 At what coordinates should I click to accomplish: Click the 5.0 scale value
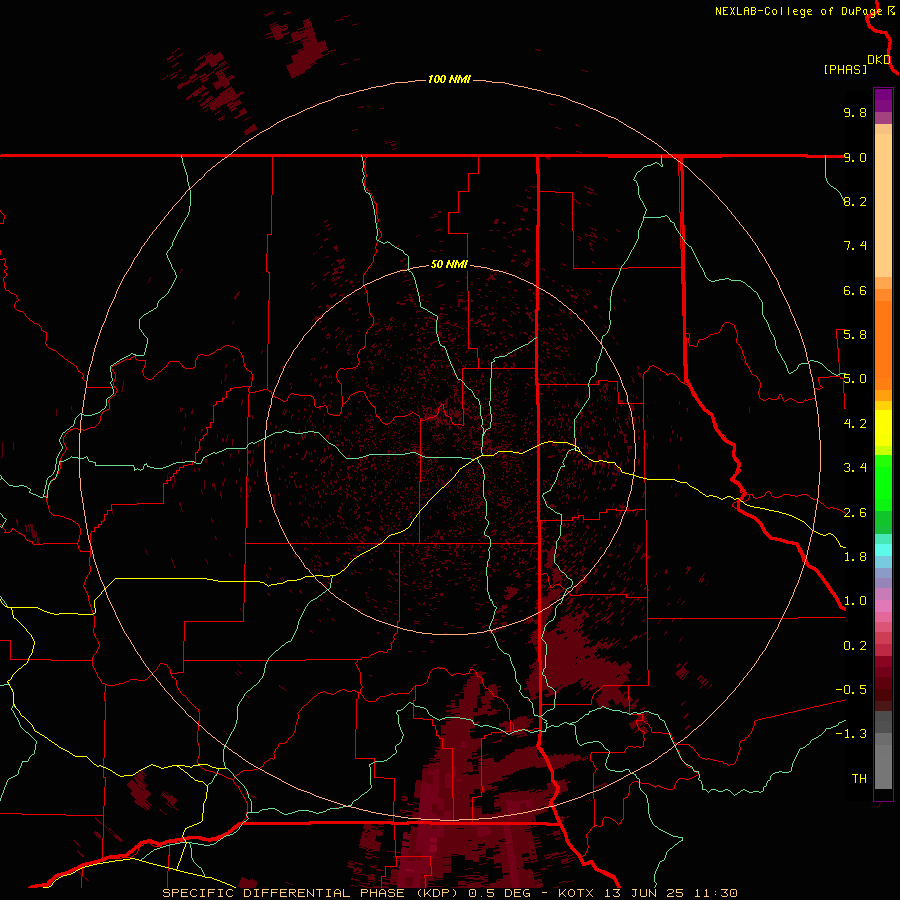[x=855, y=379]
